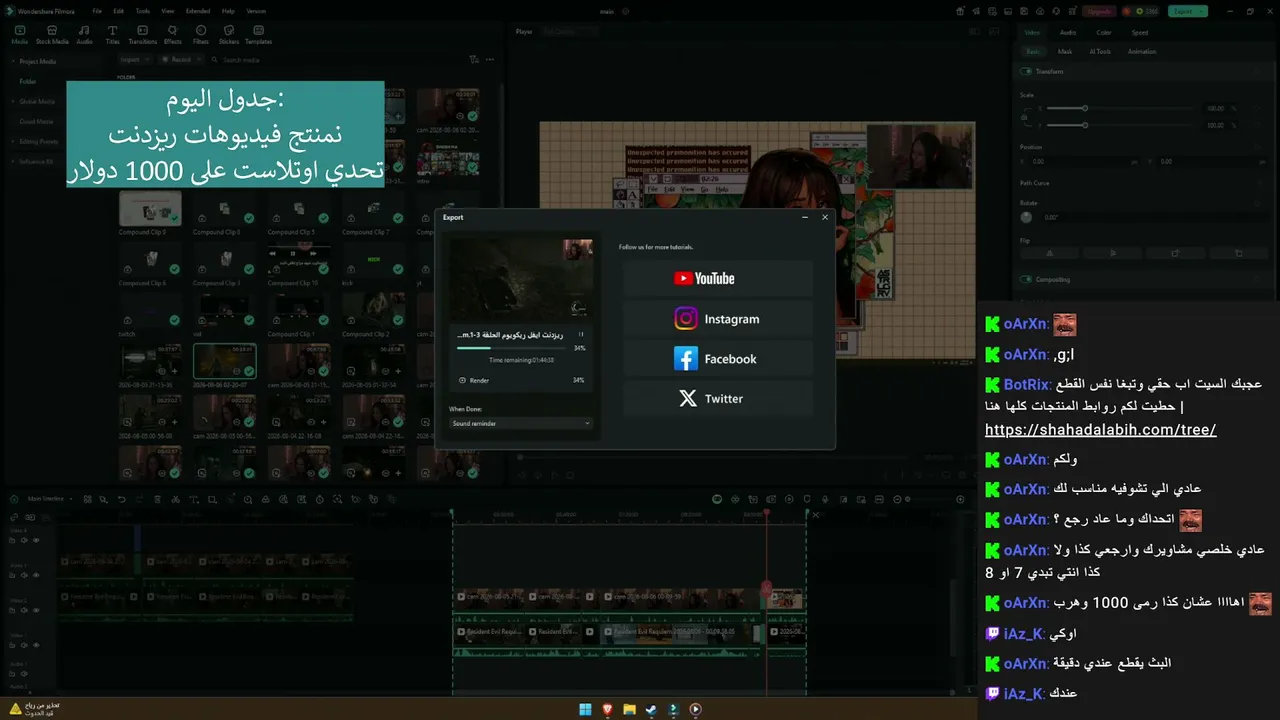Click the voiceover microphone icon in timeline toolbar
Image resolution: width=1280 pixels, height=720 pixels.
click(823, 499)
